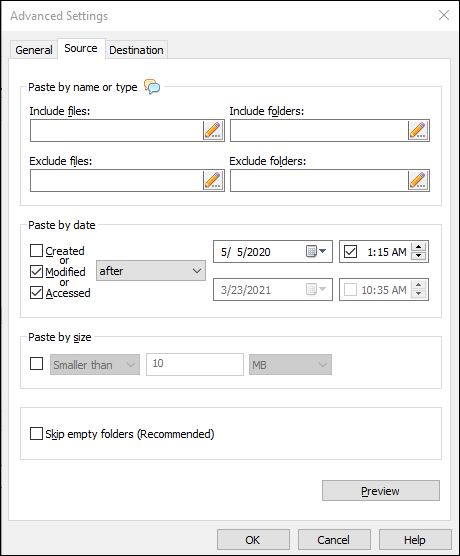This screenshot has width=460, height=556.
Task: Expand the 'after' date condition dropdown
Action: coord(151,271)
